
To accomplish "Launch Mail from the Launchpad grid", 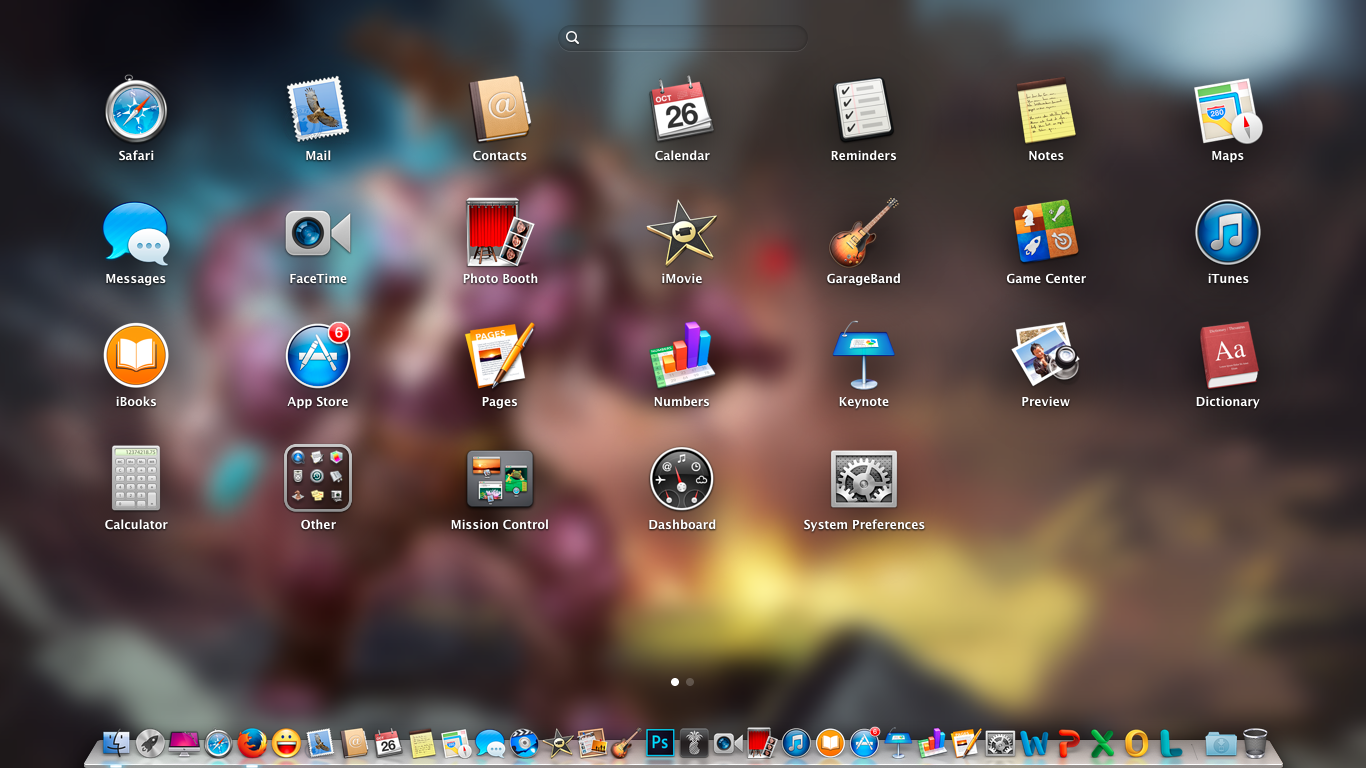I will coord(318,110).
